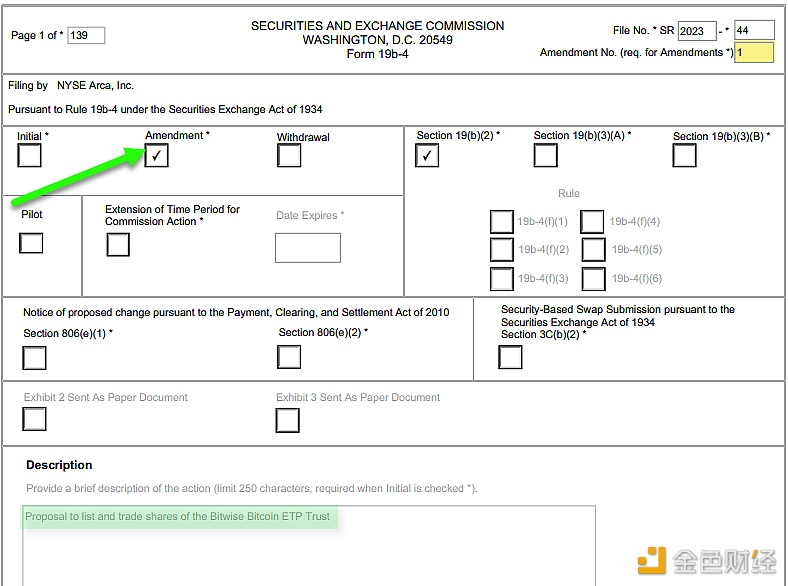The image size is (788, 586).
Task: Select the Rule 19b-4(f)(6) checkbox
Action: pyautogui.click(x=594, y=279)
